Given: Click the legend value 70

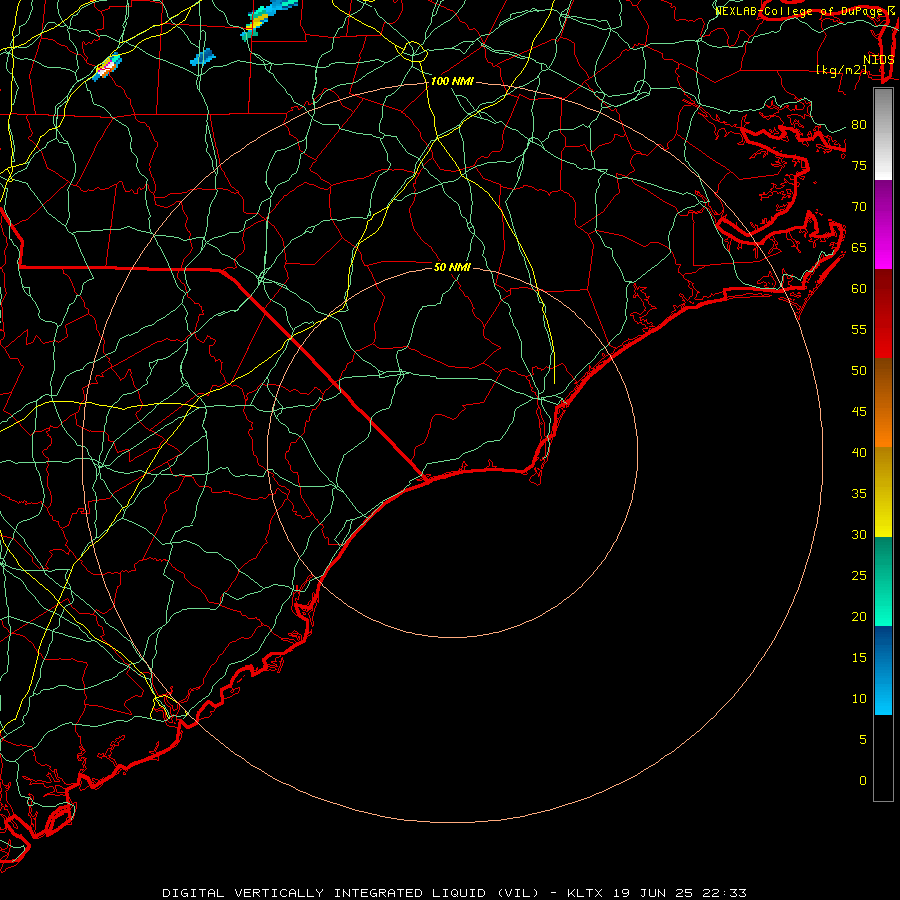Looking at the screenshot, I should click(x=859, y=207).
